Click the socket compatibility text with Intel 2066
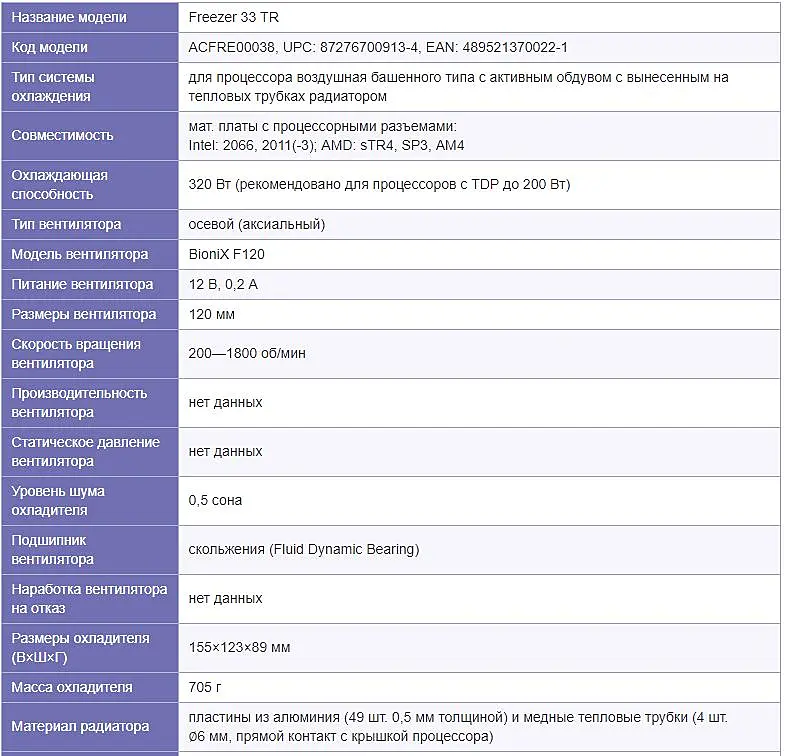 (x=326, y=136)
